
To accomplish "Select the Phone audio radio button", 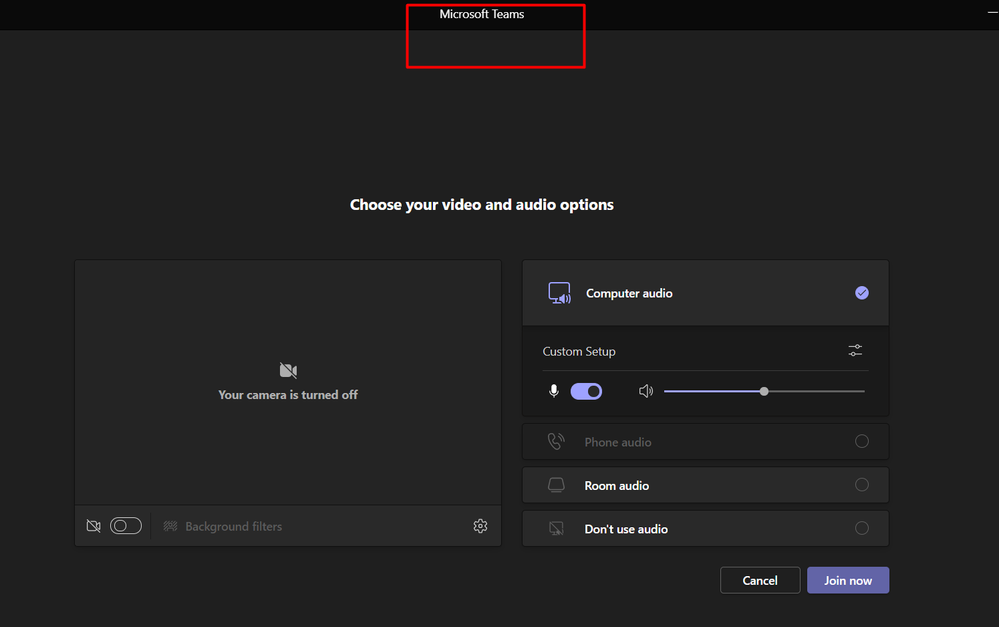I will (861, 441).
